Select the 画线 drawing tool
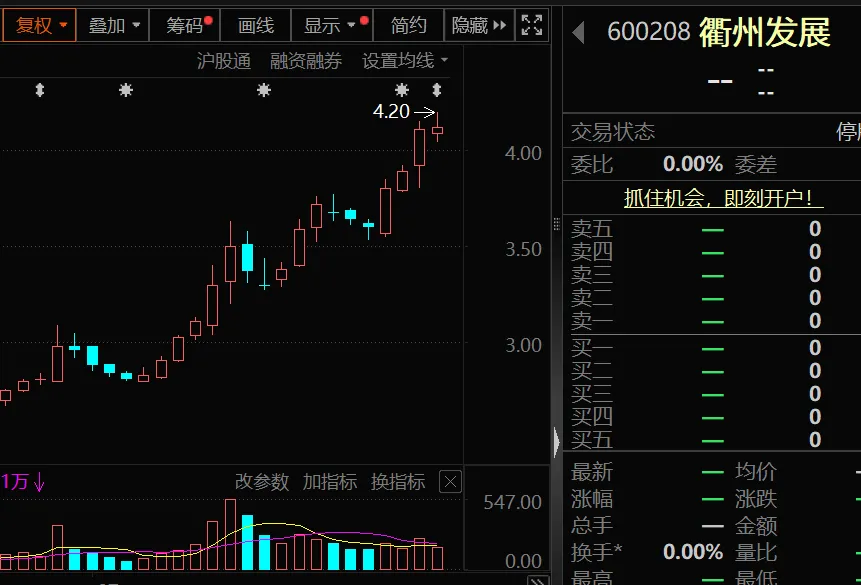Viewport: 861px width, 585px height. point(256,25)
